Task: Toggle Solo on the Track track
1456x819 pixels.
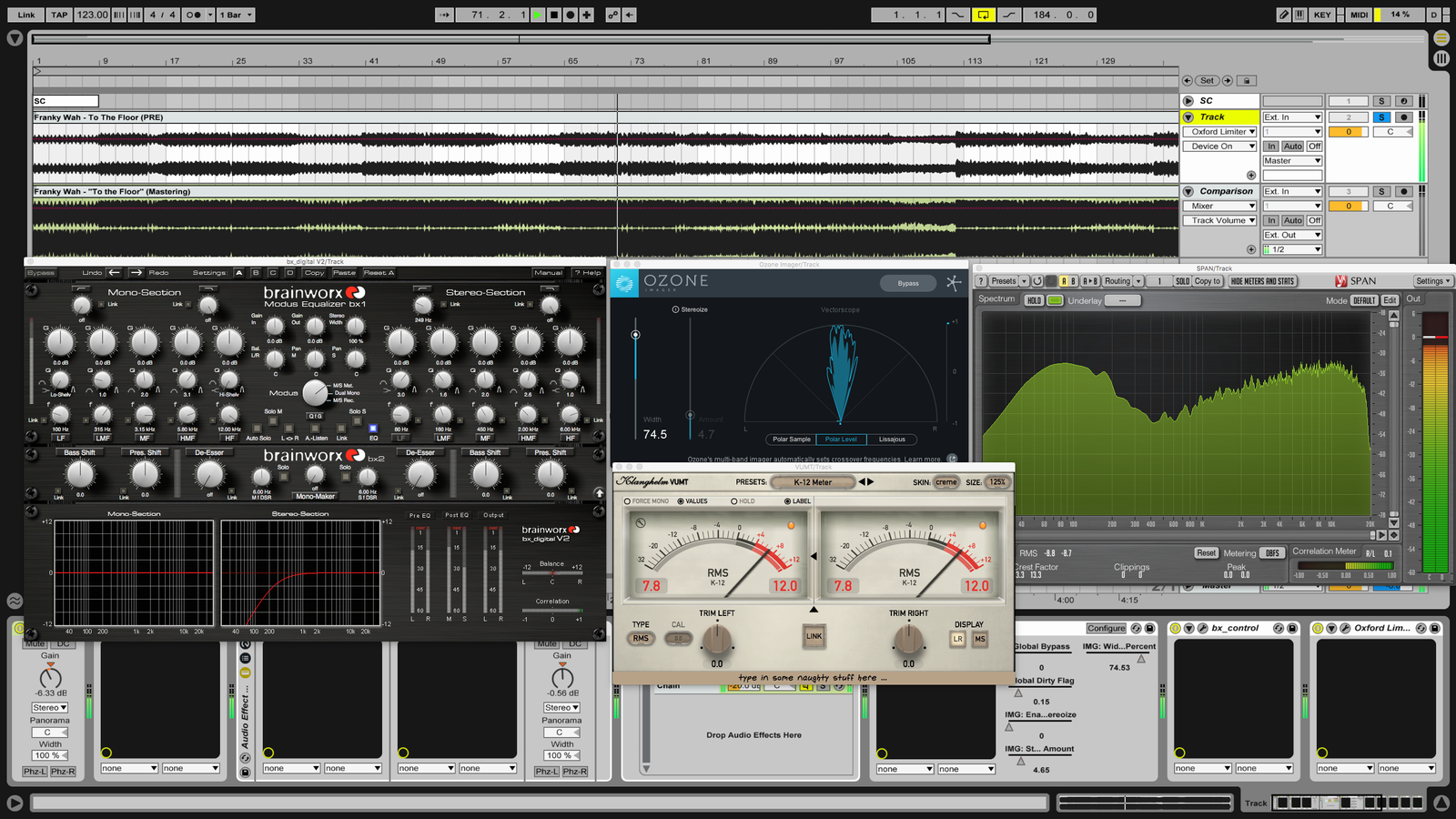Action: (x=1381, y=117)
